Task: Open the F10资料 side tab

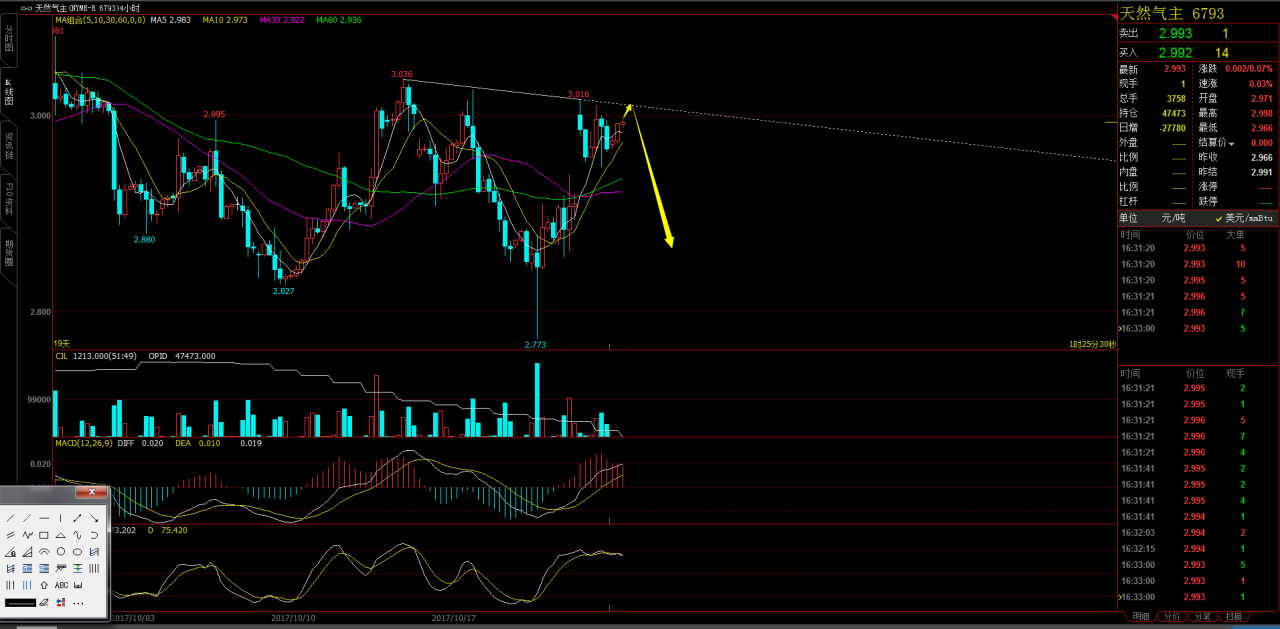Action: (x=8, y=199)
